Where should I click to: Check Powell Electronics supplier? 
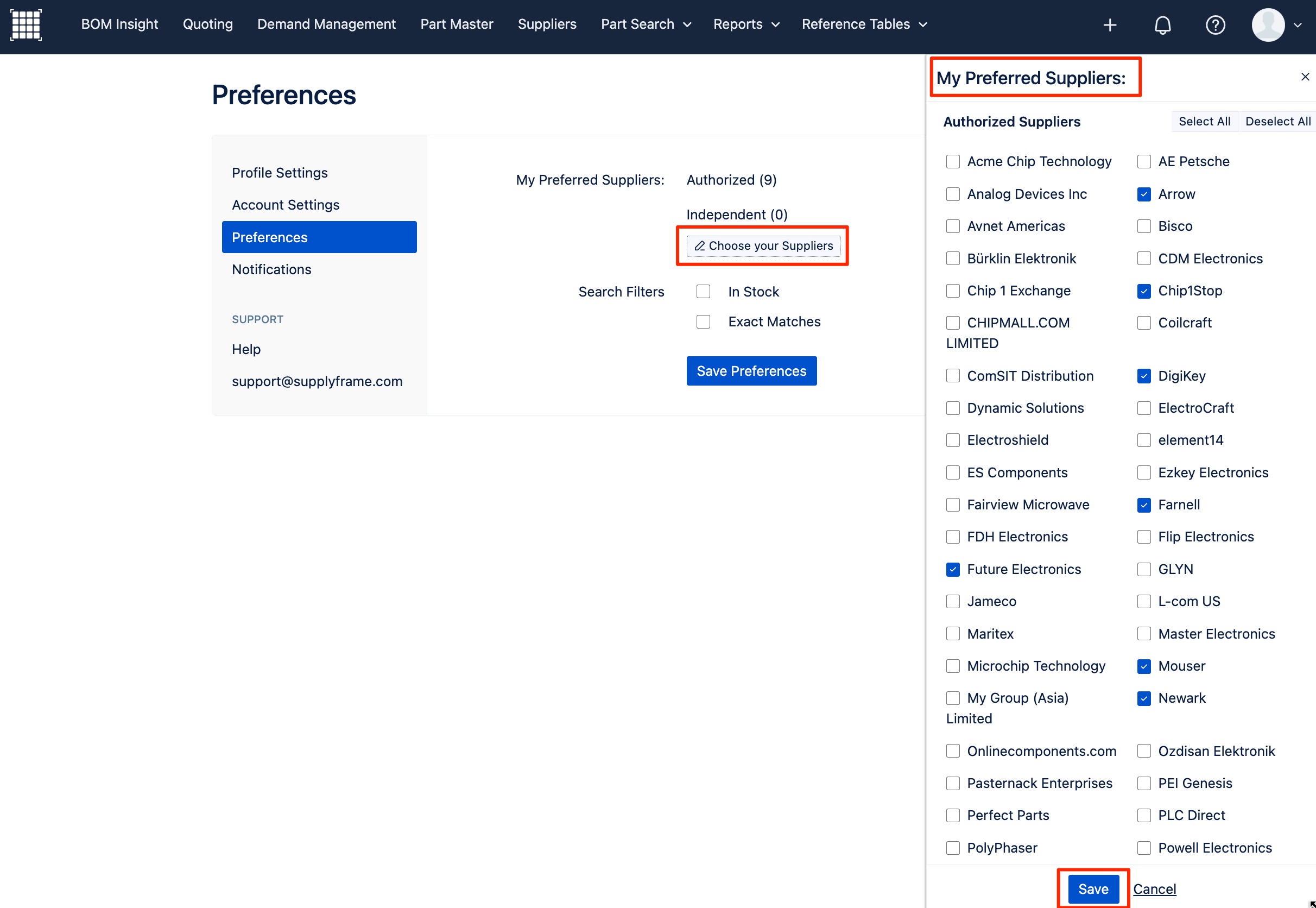1144,848
